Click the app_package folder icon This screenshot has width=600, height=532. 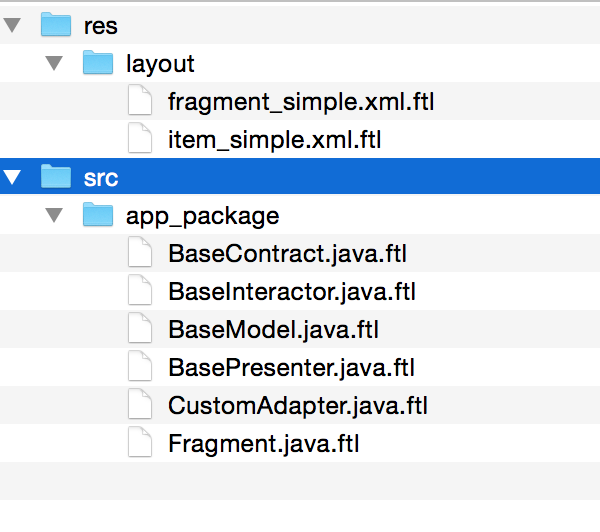(98, 215)
